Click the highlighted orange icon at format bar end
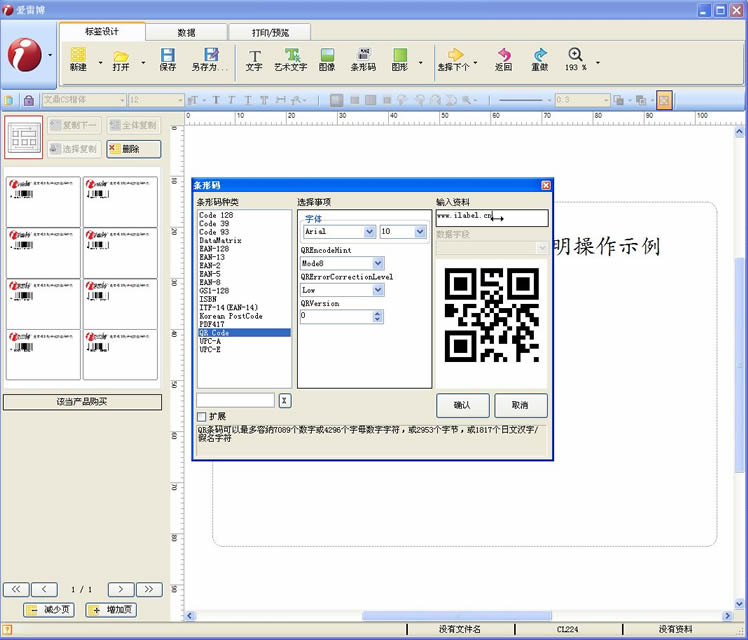The height and width of the screenshot is (640, 748). [664, 100]
